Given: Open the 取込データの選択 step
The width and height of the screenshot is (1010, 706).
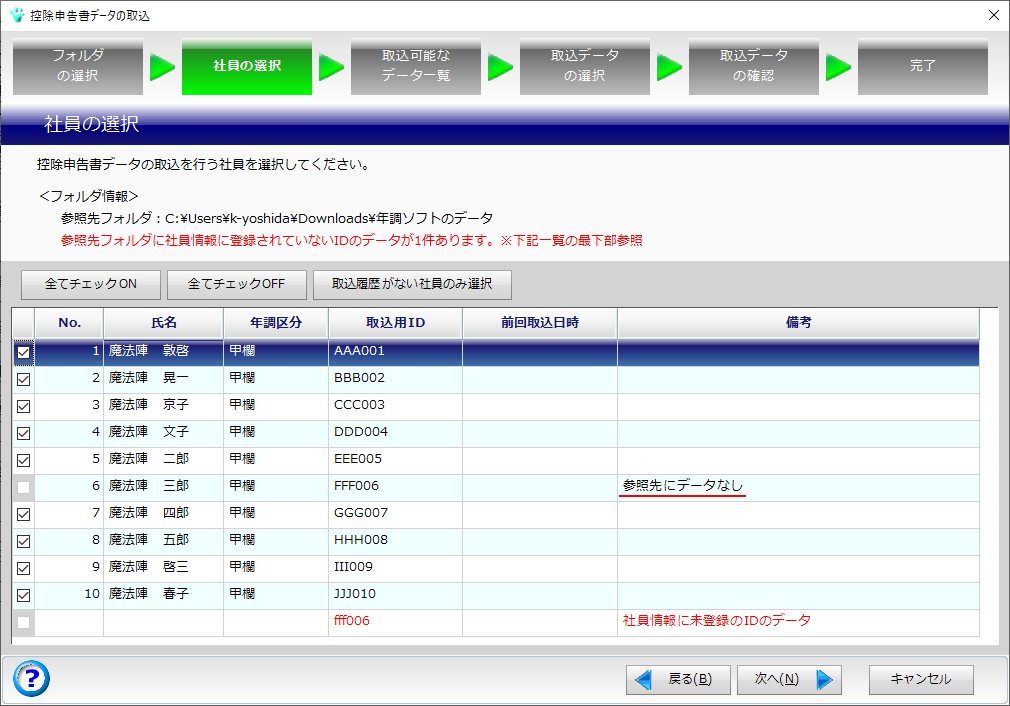Looking at the screenshot, I should coord(585,66).
